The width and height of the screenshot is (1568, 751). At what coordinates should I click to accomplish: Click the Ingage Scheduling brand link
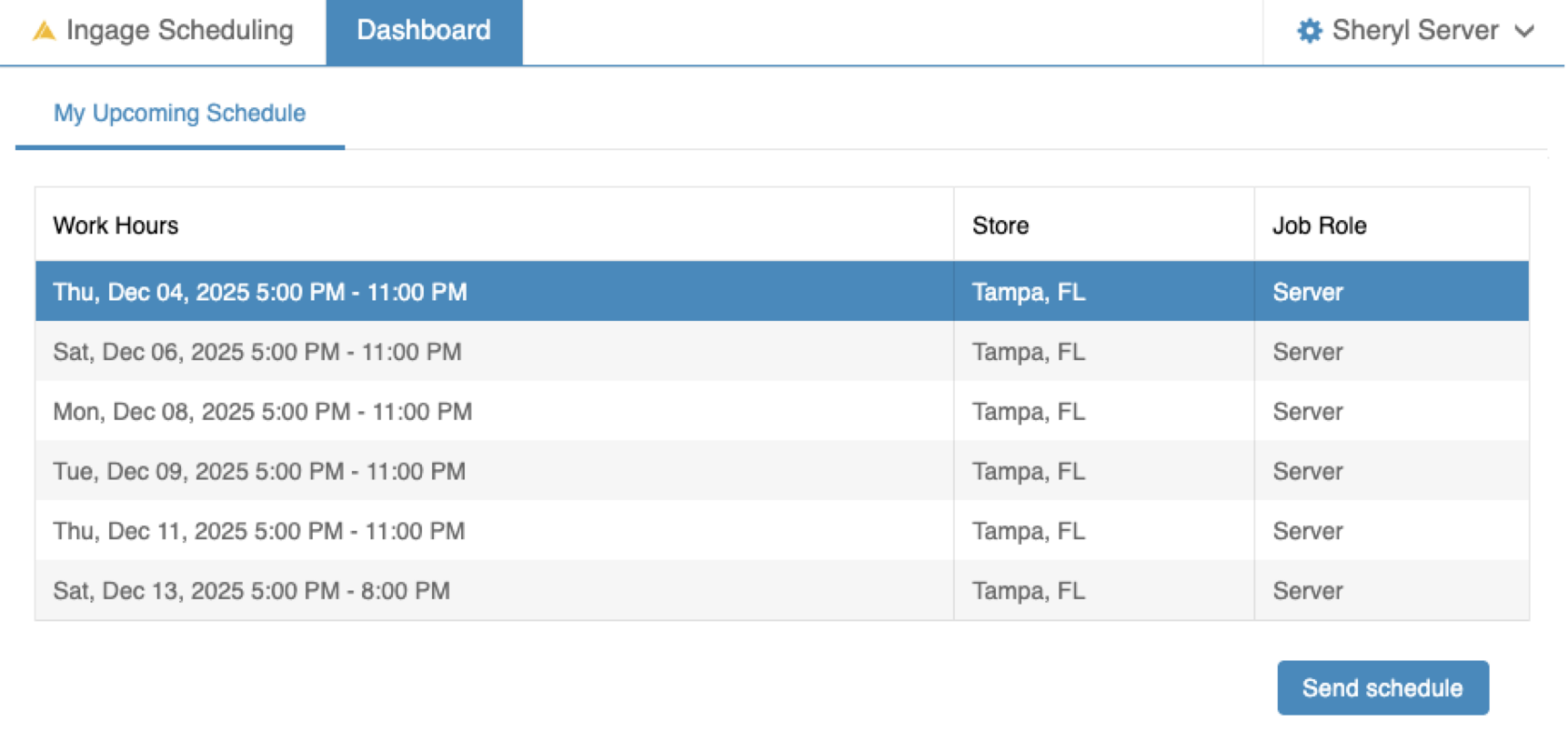click(x=179, y=31)
